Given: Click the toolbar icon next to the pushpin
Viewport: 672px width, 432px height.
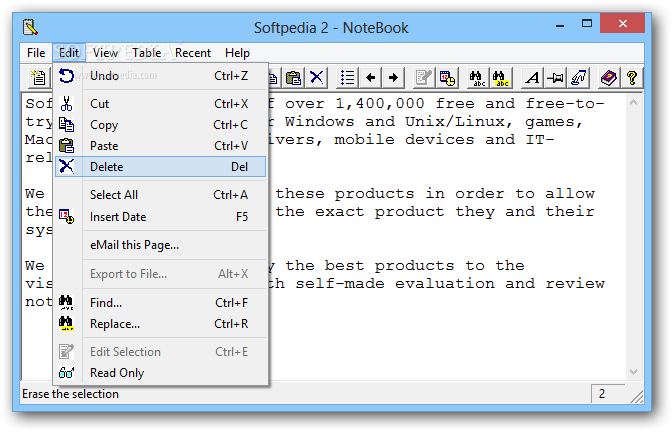Looking at the screenshot, I should 578,78.
